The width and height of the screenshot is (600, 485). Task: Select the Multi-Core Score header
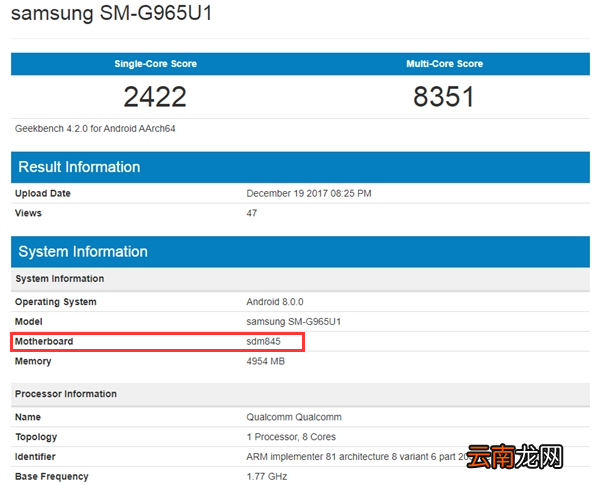click(x=445, y=64)
